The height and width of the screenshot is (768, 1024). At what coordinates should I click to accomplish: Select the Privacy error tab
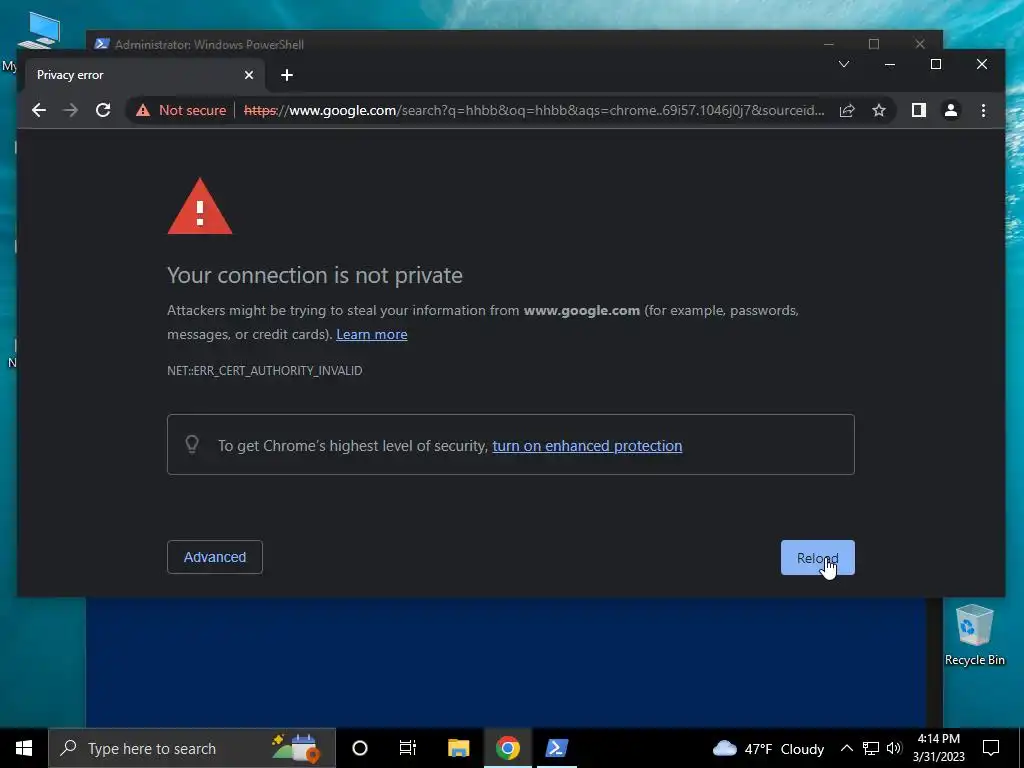[x=144, y=75]
